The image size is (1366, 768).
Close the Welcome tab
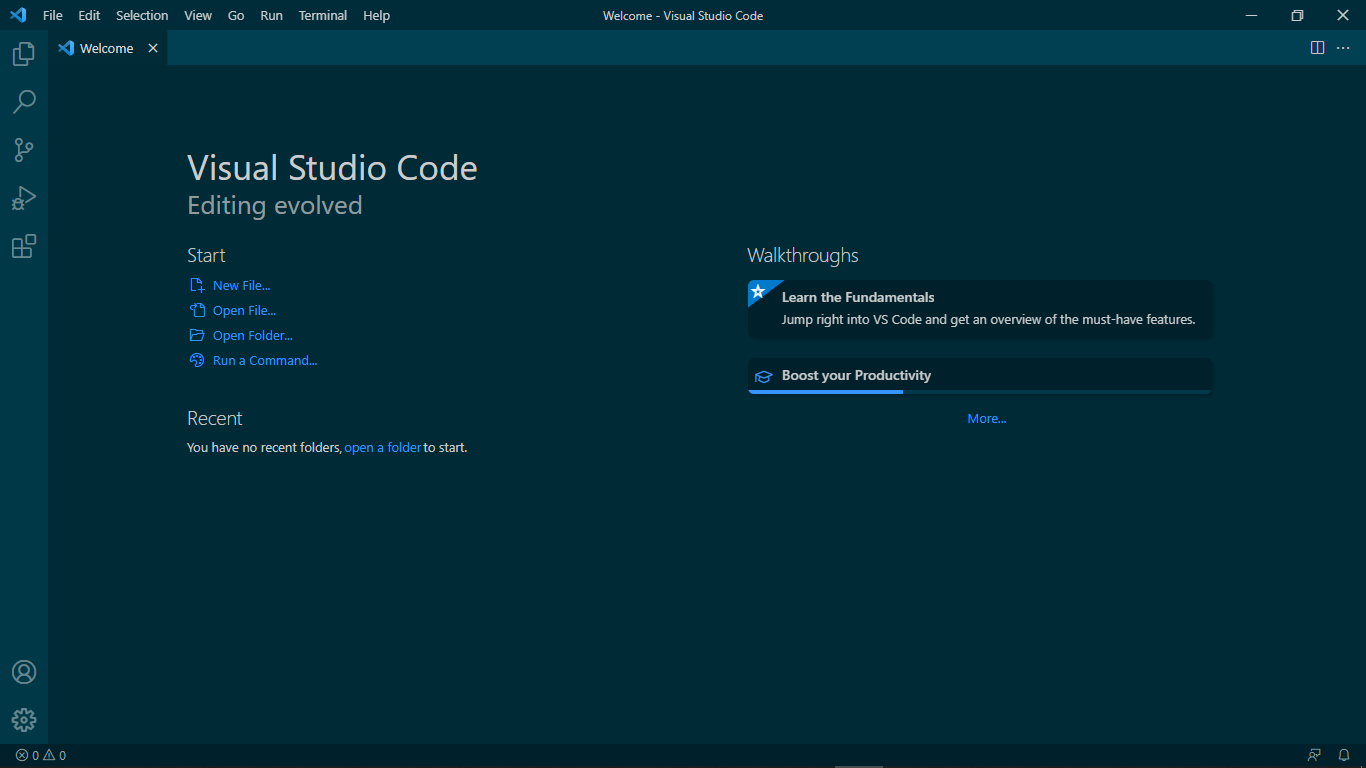click(x=153, y=48)
